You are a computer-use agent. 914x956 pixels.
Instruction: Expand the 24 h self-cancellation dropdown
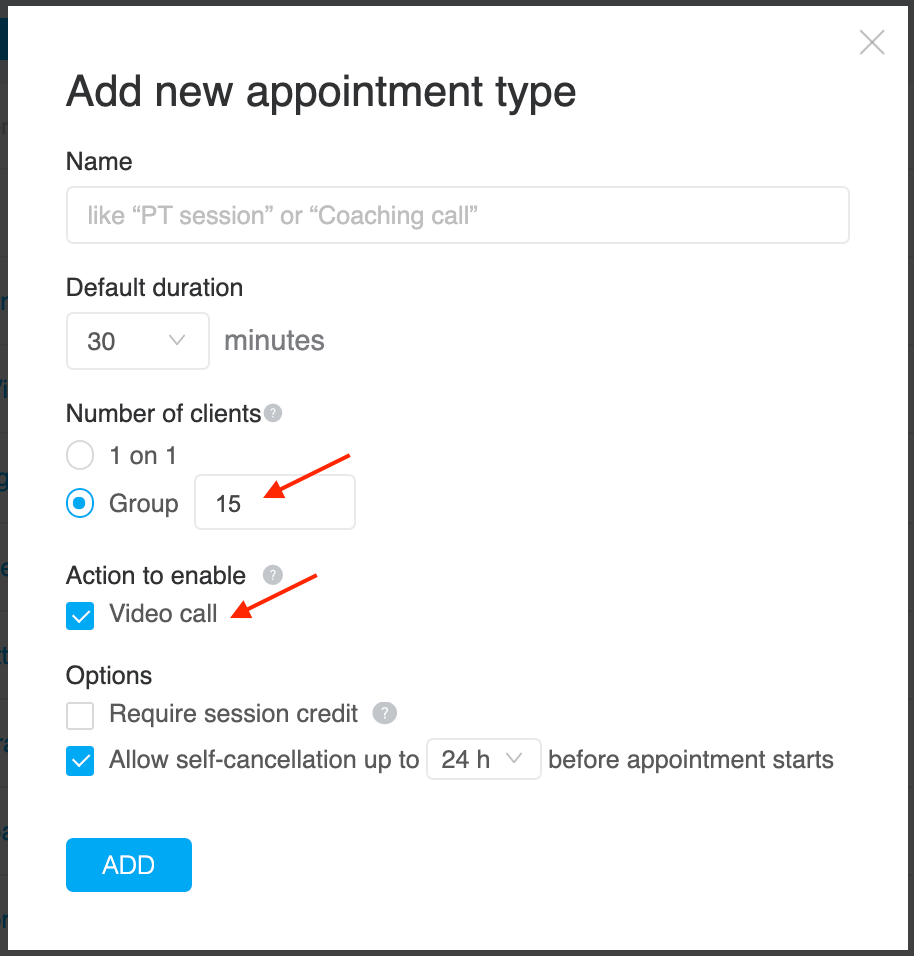484,759
